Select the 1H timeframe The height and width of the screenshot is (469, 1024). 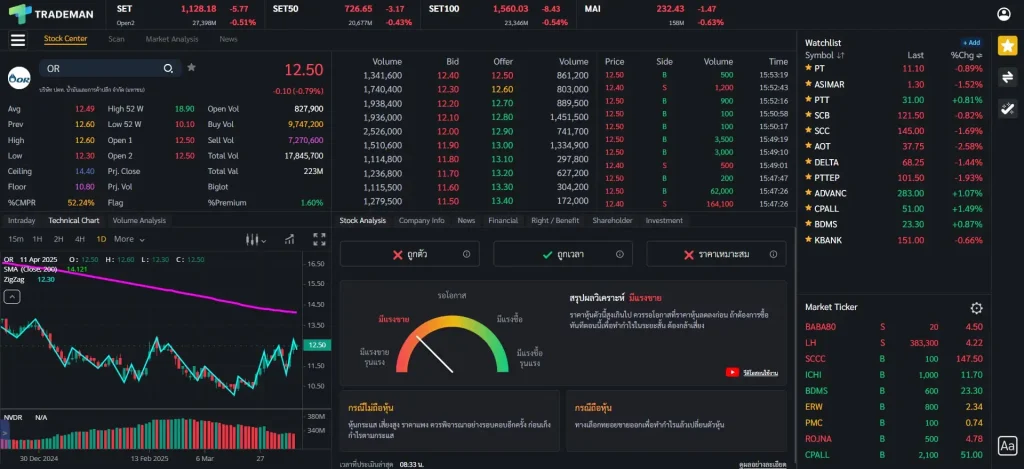point(37,239)
